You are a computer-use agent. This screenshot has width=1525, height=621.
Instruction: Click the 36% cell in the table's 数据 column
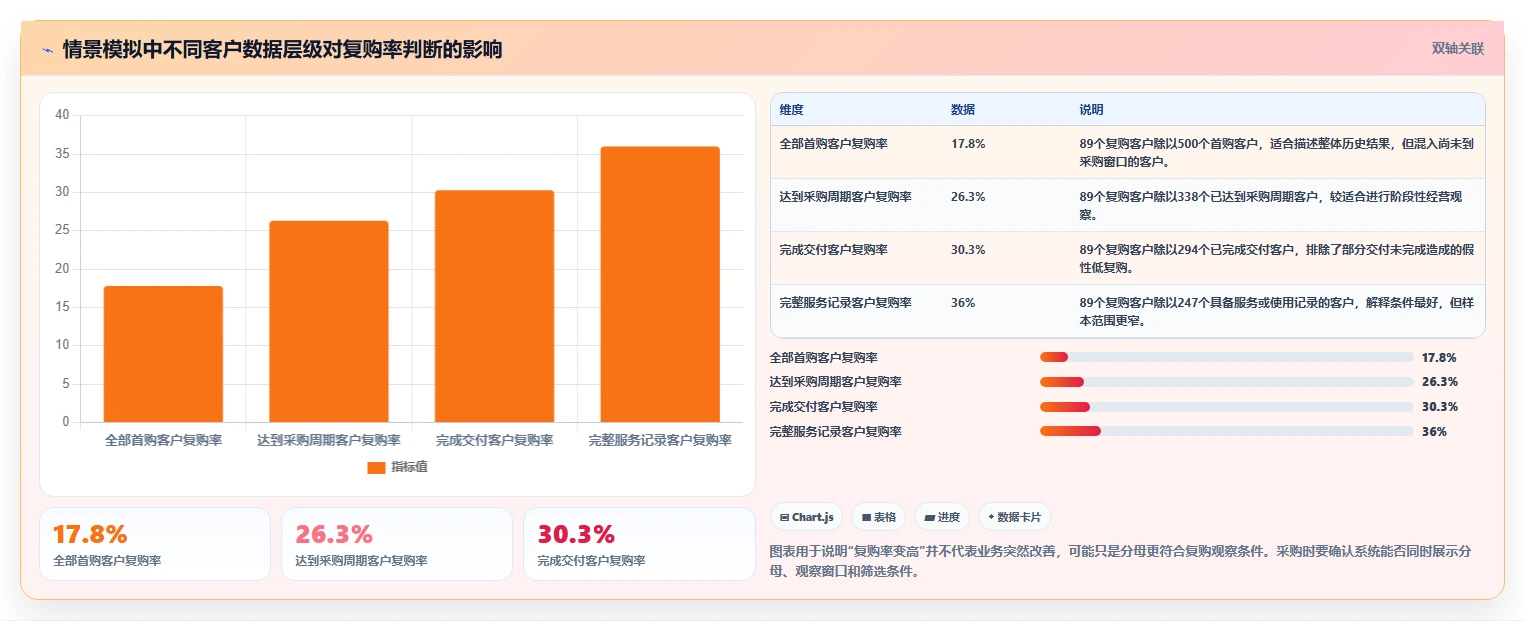(x=962, y=303)
